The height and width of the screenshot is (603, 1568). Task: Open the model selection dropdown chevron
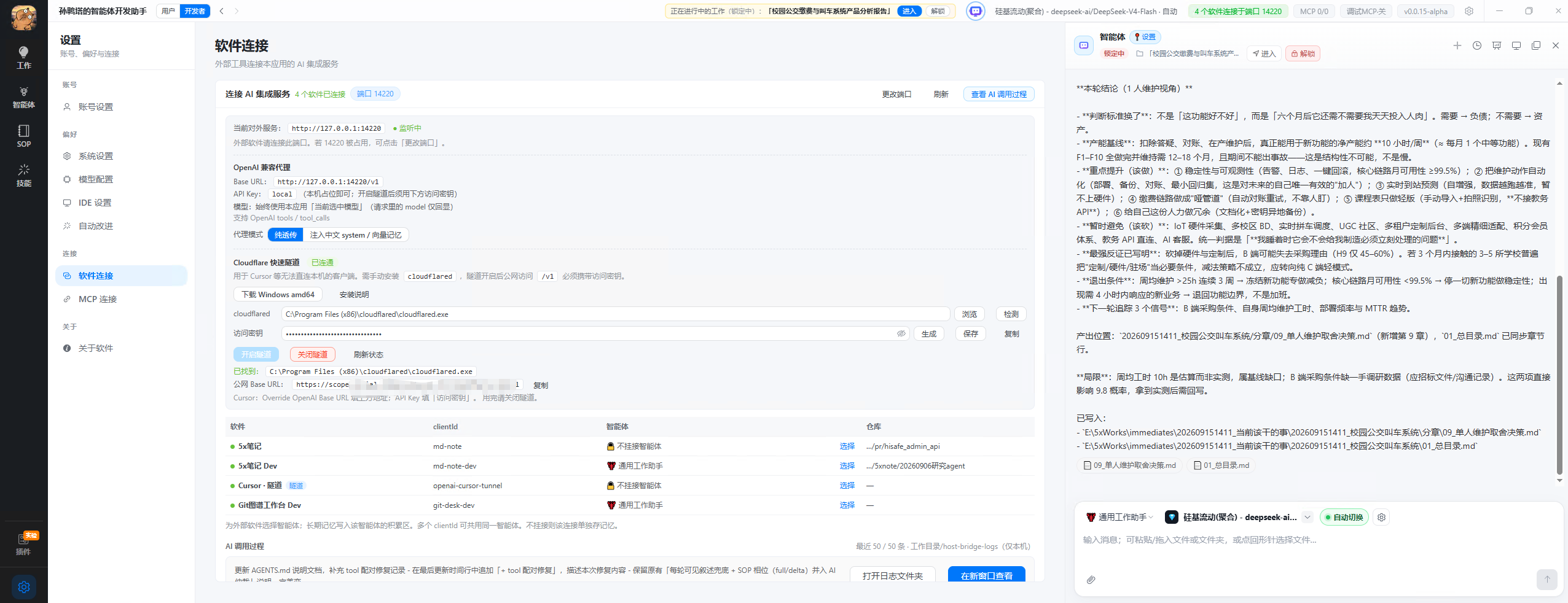click(1307, 517)
